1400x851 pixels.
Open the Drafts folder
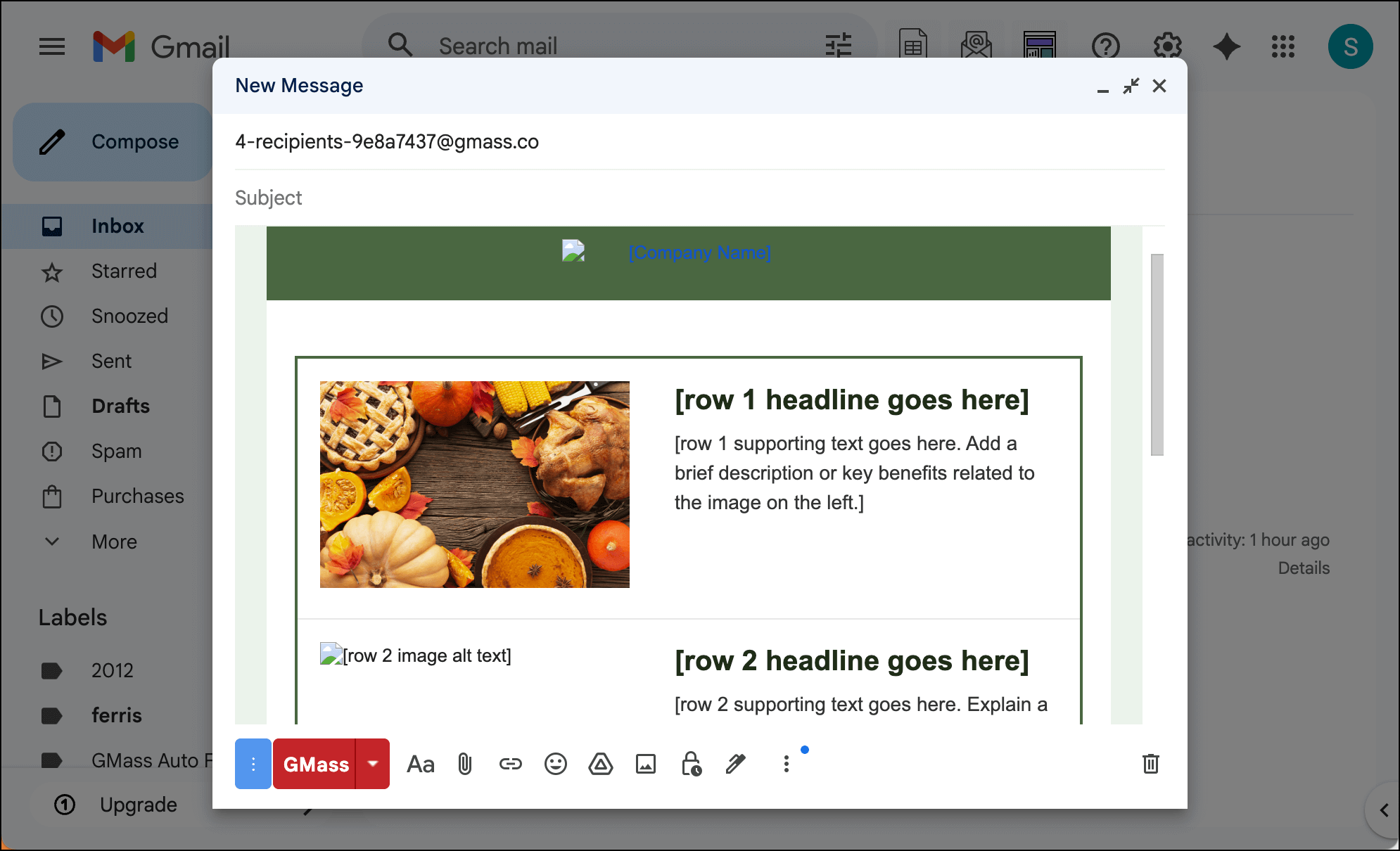120,406
